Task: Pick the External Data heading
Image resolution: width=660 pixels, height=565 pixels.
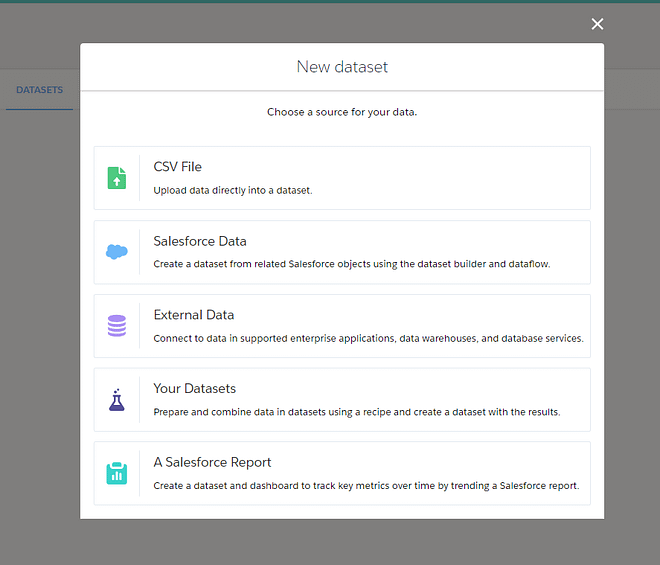Action: point(194,315)
